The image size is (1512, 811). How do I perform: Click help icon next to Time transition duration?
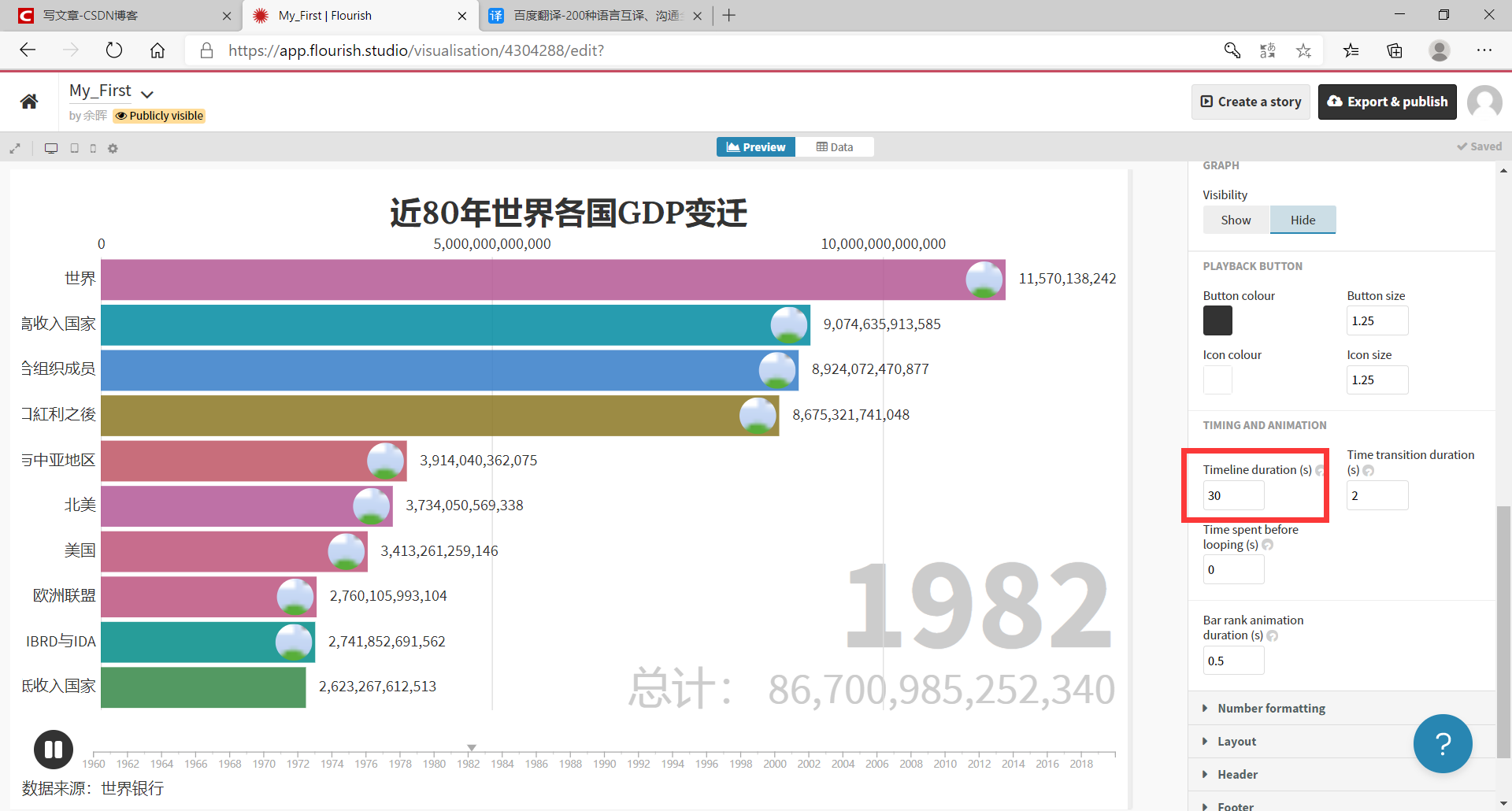click(1369, 471)
